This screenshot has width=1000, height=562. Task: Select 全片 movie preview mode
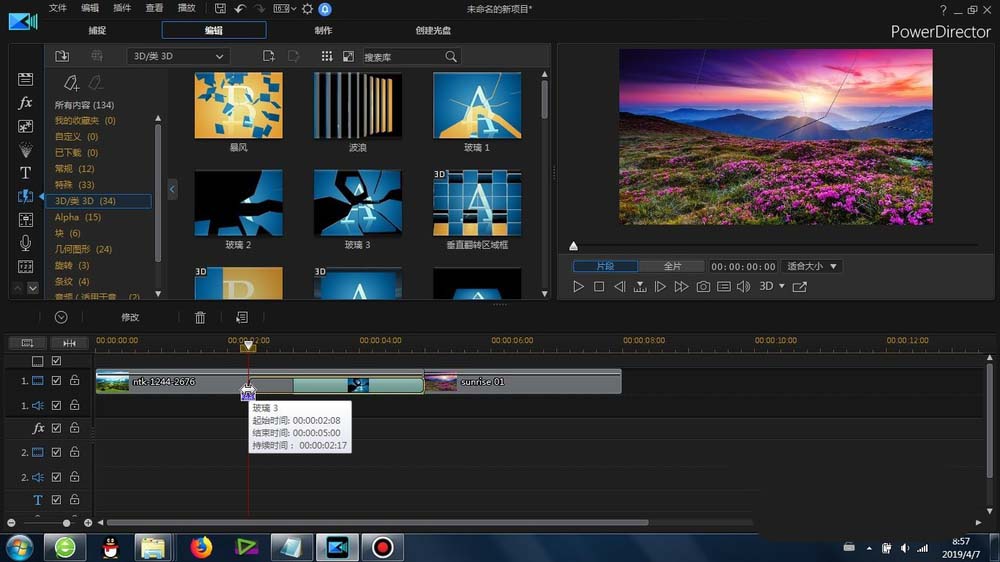click(x=672, y=266)
